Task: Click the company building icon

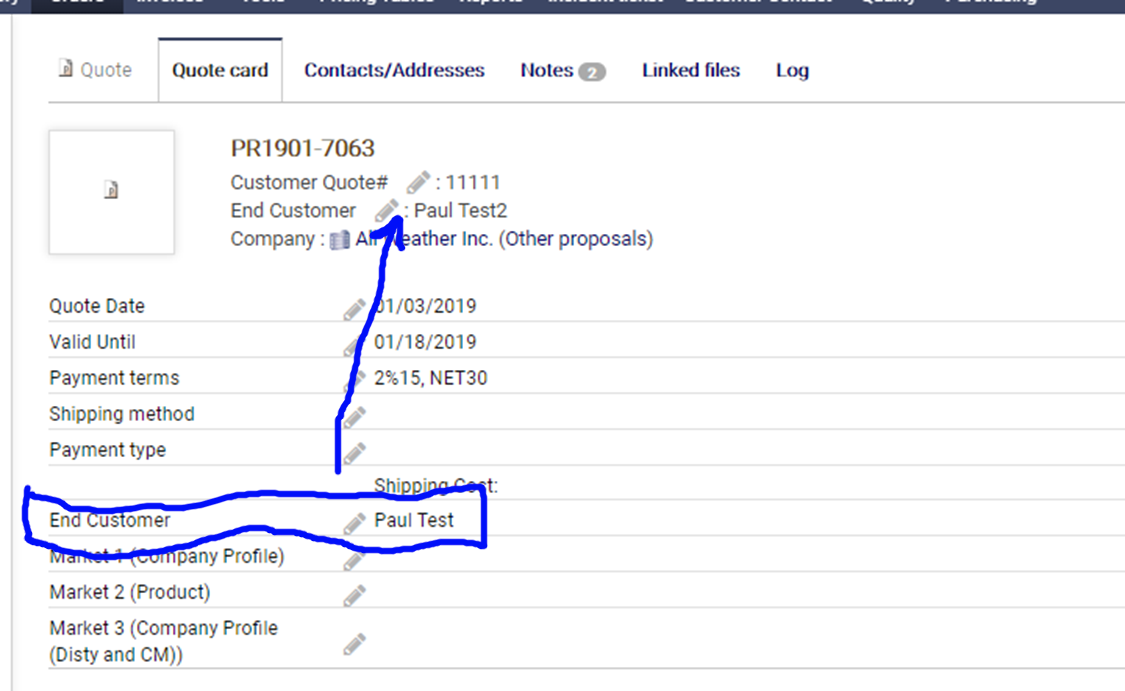Action: tap(341, 238)
